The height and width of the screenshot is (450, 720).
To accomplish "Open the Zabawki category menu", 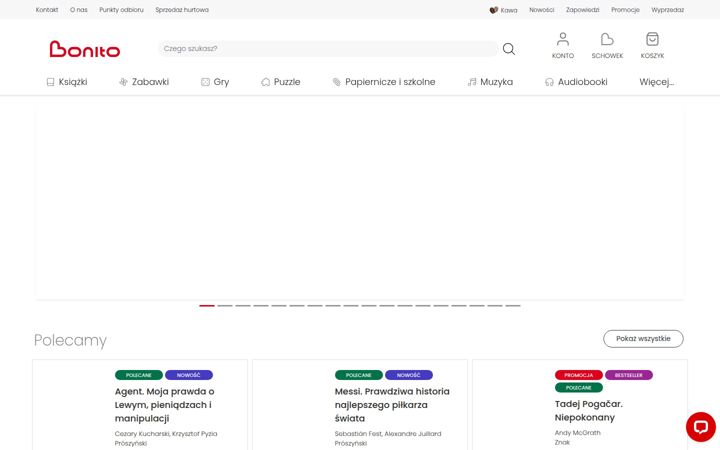I will click(x=151, y=82).
